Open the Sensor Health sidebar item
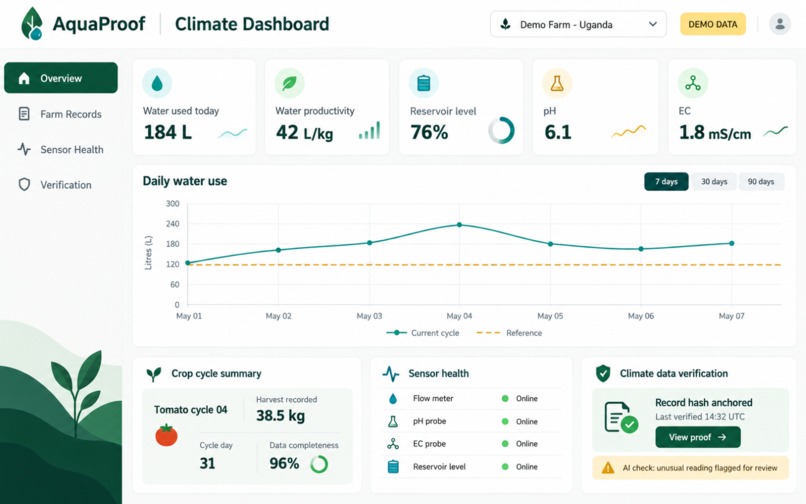The height and width of the screenshot is (504, 806). coord(61,149)
